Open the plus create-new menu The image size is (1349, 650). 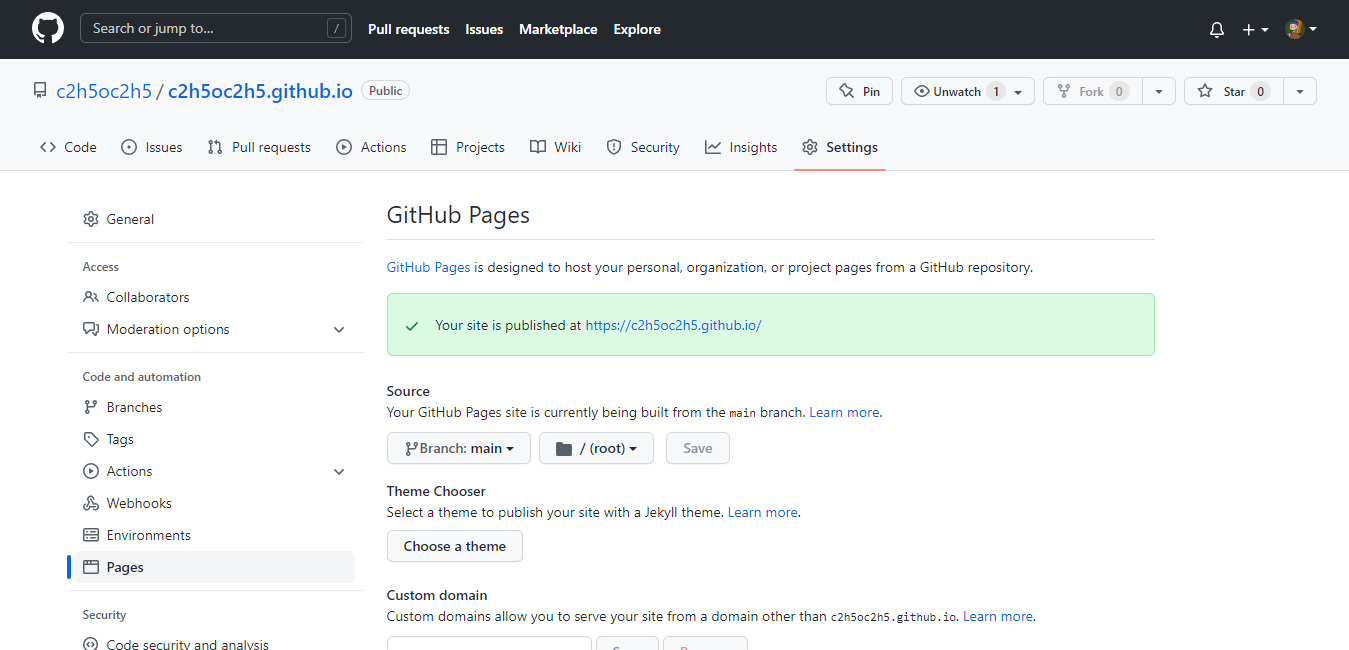tap(1255, 30)
